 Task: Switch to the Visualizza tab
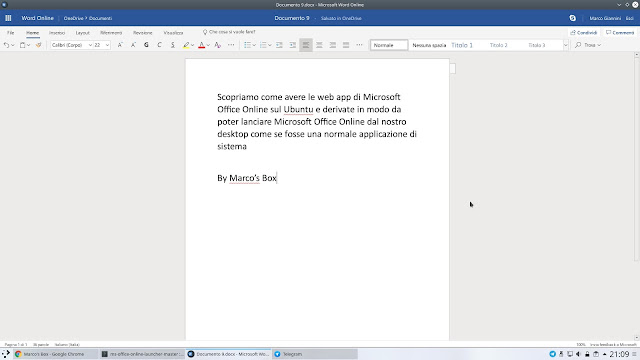173,33
